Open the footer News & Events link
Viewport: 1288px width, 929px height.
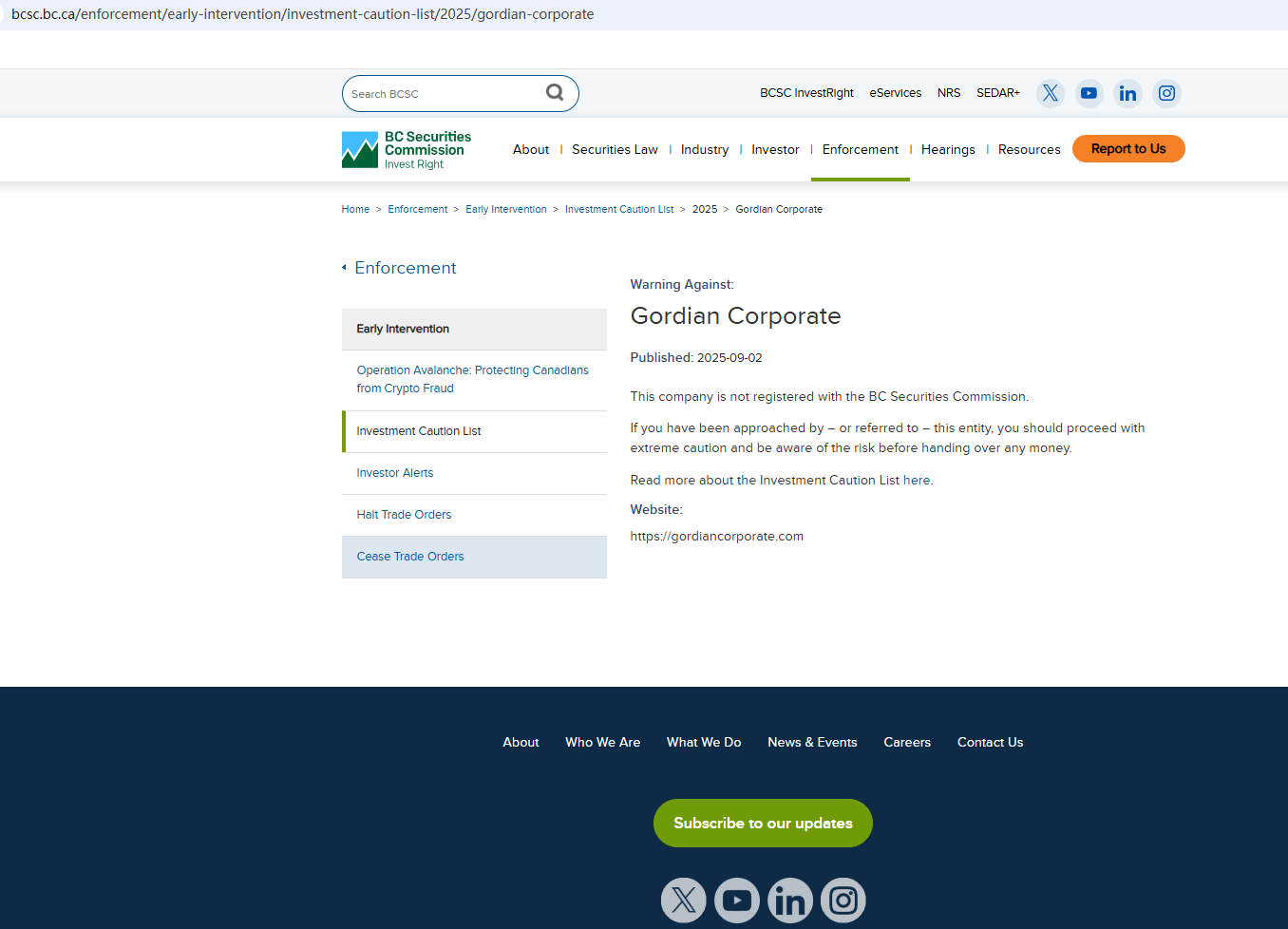click(812, 743)
